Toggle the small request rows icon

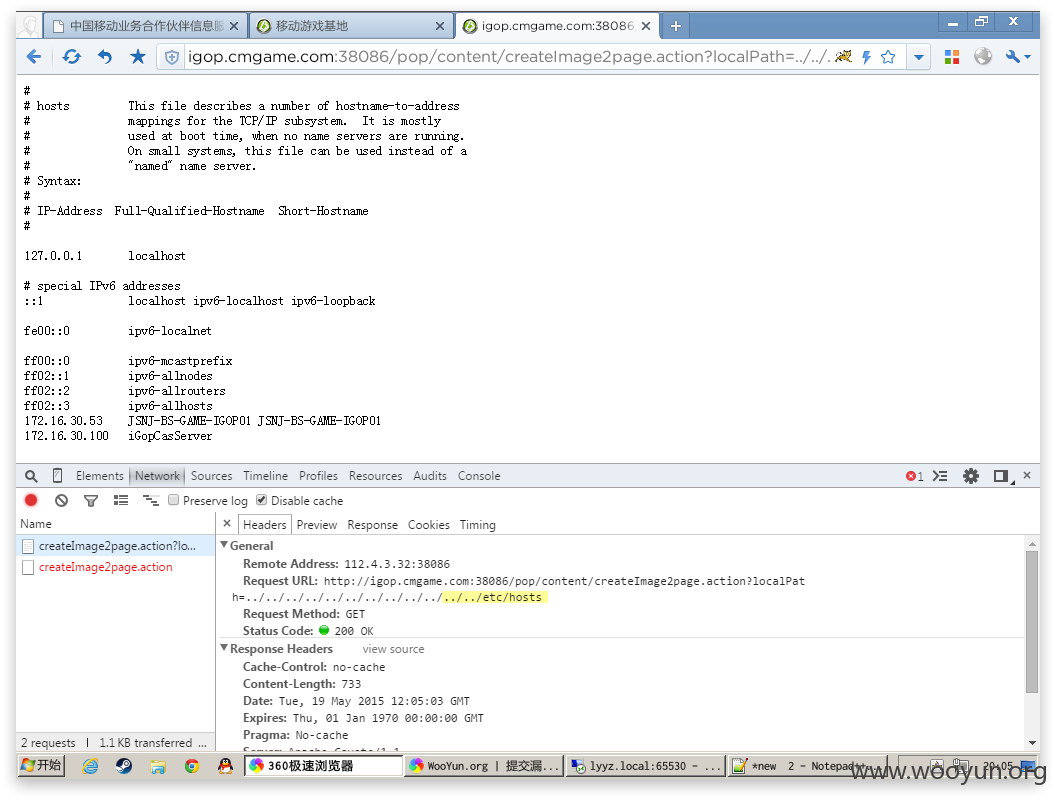click(x=151, y=500)
